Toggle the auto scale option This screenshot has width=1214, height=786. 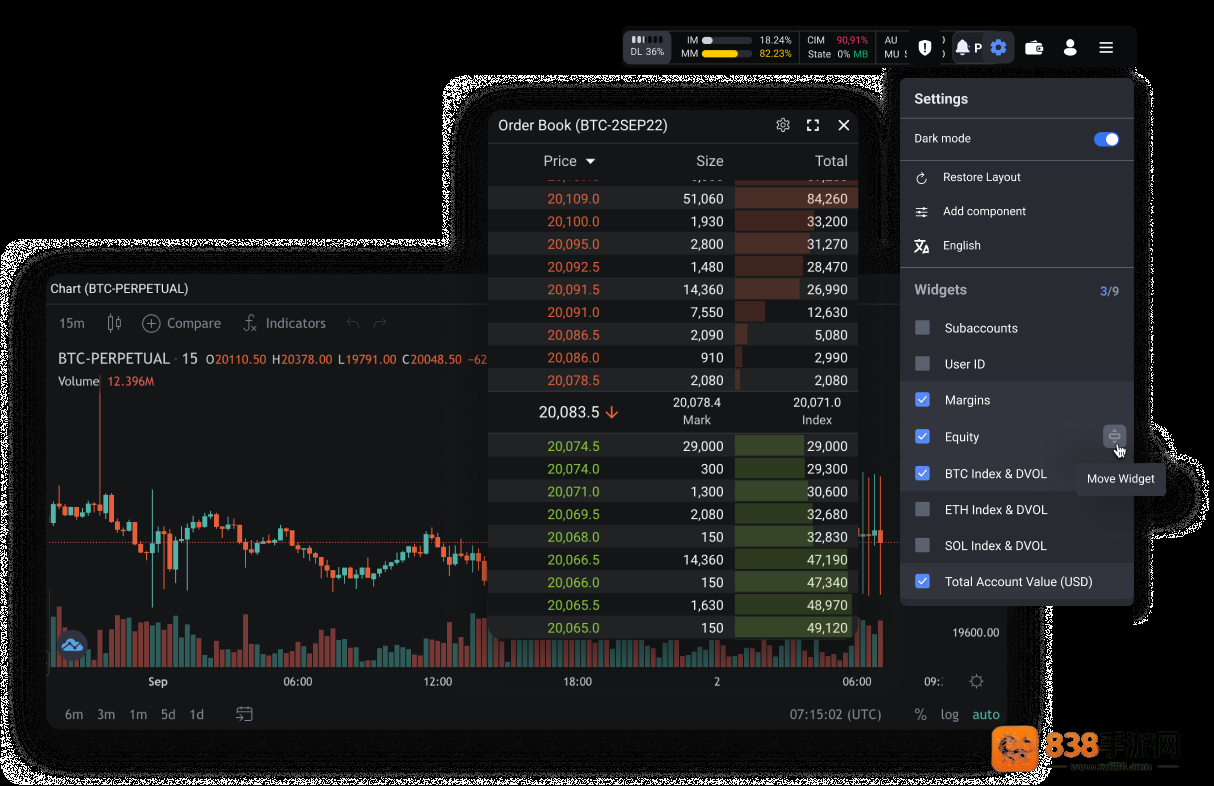tap(986, 714)
